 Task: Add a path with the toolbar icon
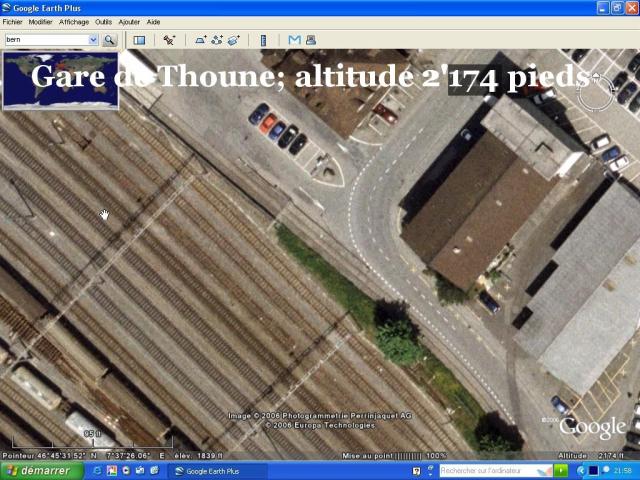[x=217, y=40]
